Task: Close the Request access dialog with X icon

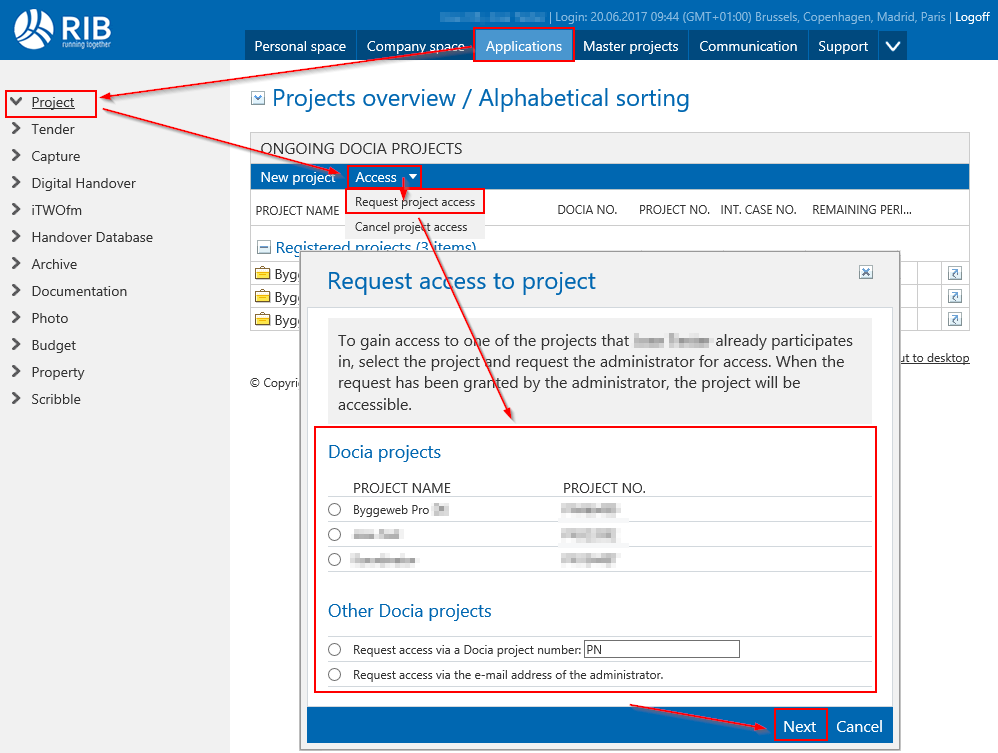Action: (x=866, y=272)
